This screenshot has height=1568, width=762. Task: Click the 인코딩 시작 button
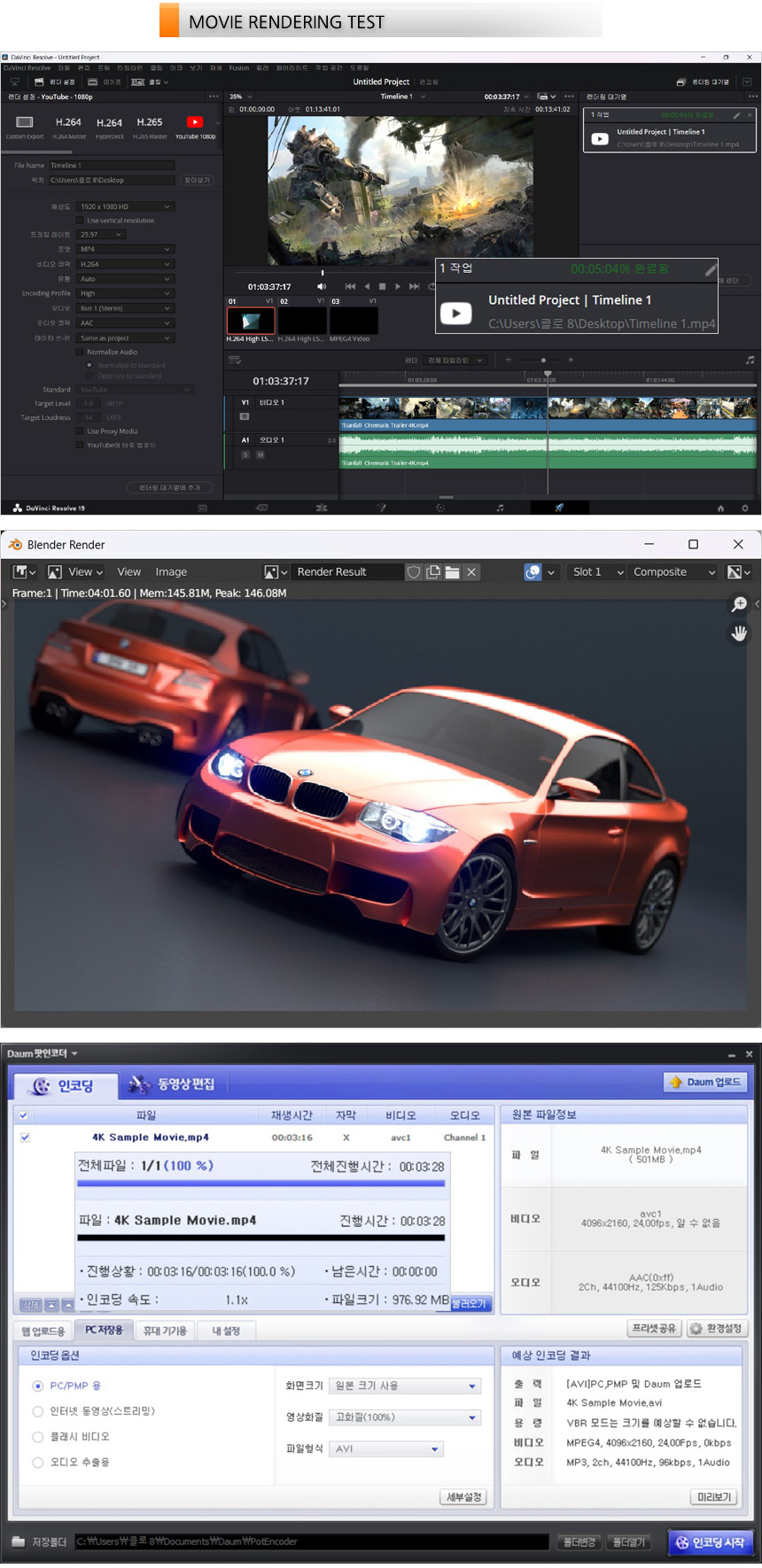[x=710, y=1542]
